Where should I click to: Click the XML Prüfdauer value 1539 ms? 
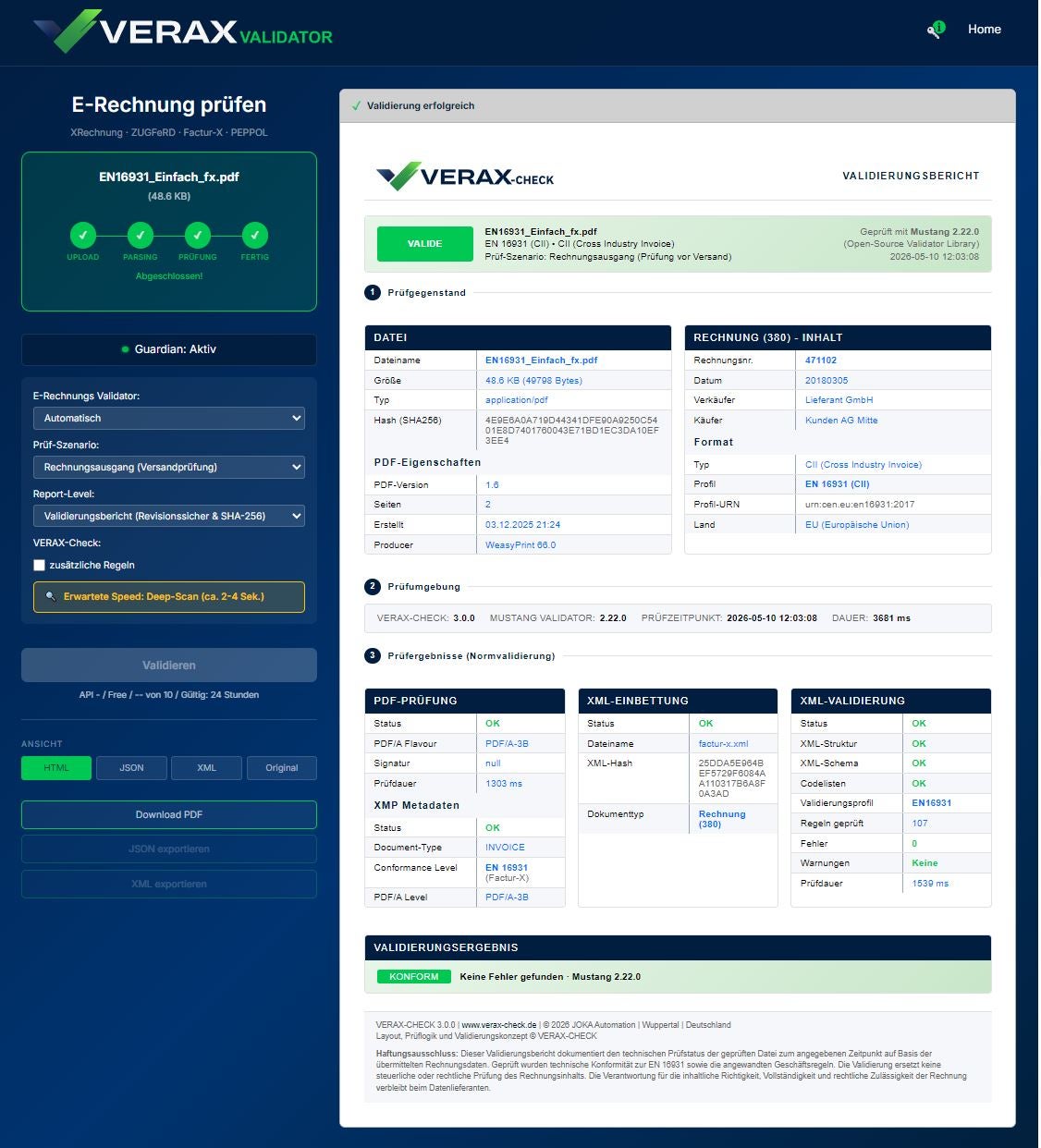pos(930,884)
